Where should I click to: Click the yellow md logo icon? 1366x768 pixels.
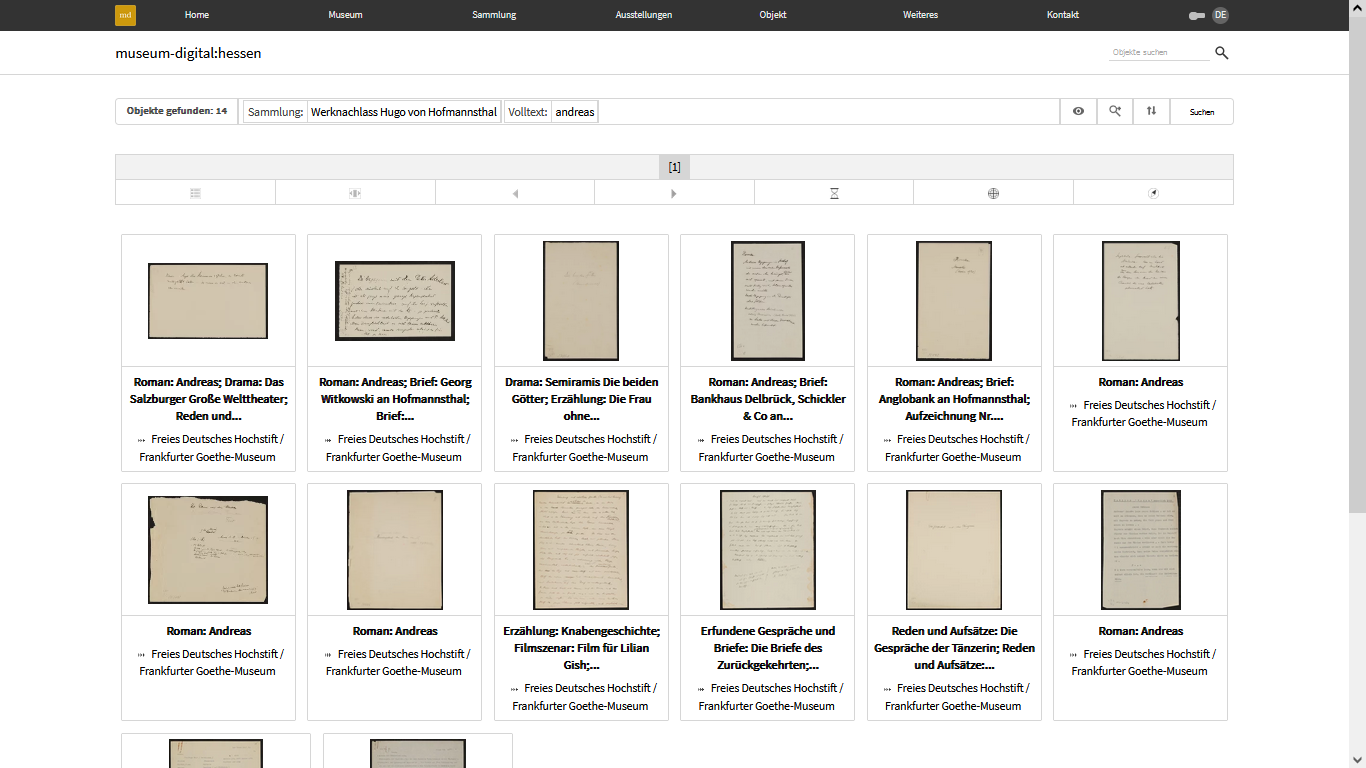pyautogui.click(x=125, y=15)
